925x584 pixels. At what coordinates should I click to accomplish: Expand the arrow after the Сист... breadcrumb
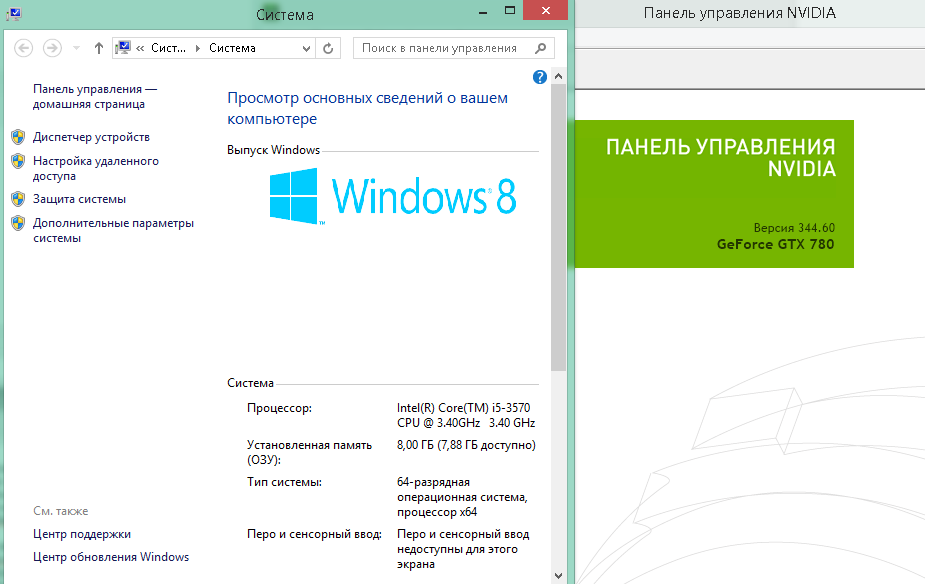pos(197,48)
